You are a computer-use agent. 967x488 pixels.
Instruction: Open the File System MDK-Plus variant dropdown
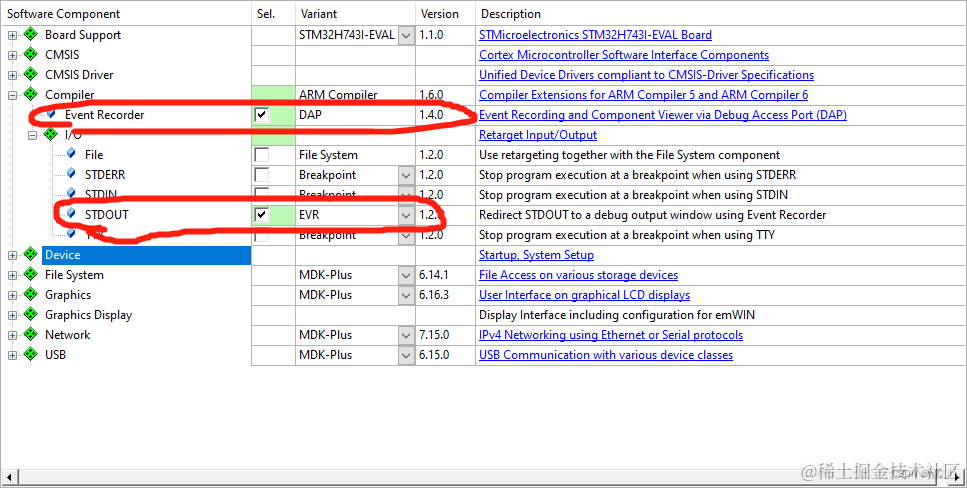click(x=406, y=275)
